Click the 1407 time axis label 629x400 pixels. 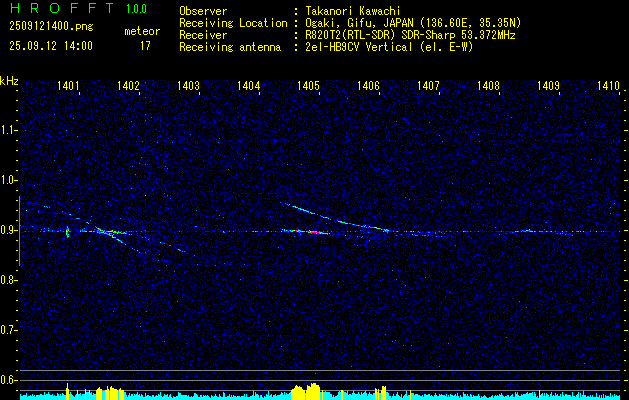click(428, 85)
